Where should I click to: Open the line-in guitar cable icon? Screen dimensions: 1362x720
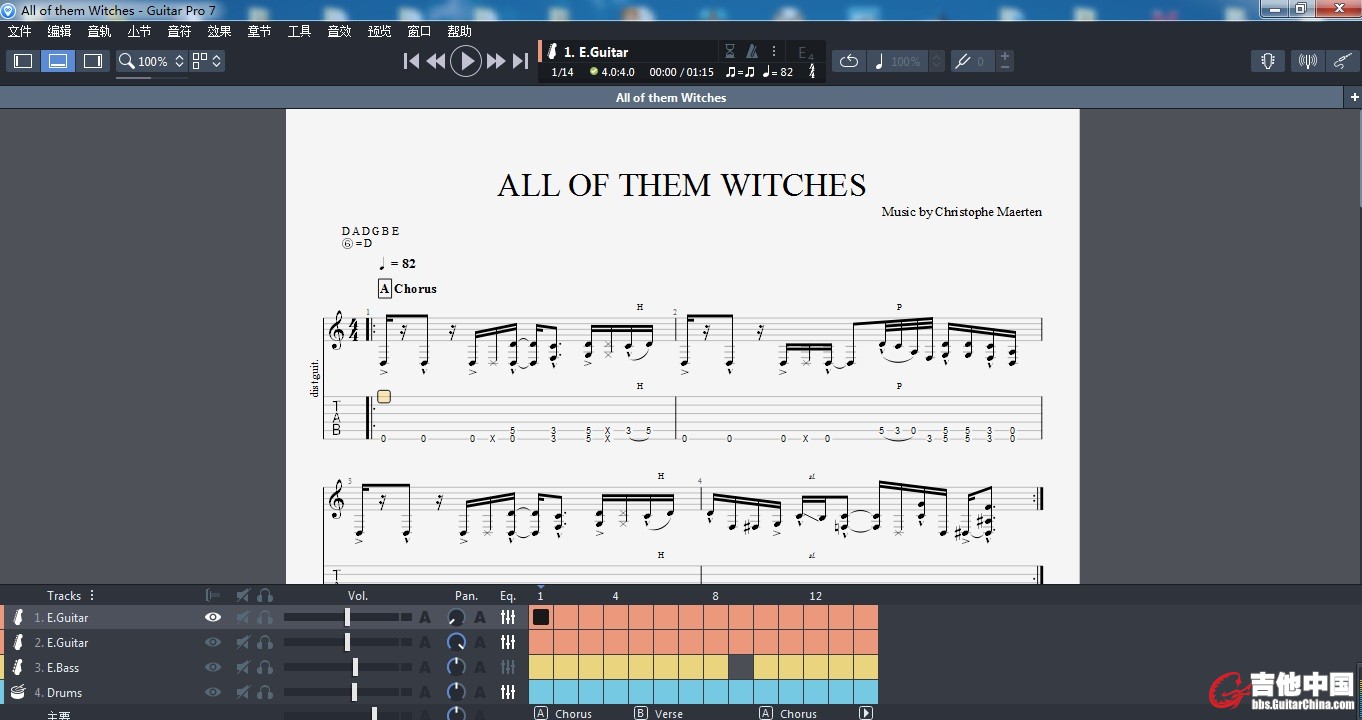pos(1342,61)
